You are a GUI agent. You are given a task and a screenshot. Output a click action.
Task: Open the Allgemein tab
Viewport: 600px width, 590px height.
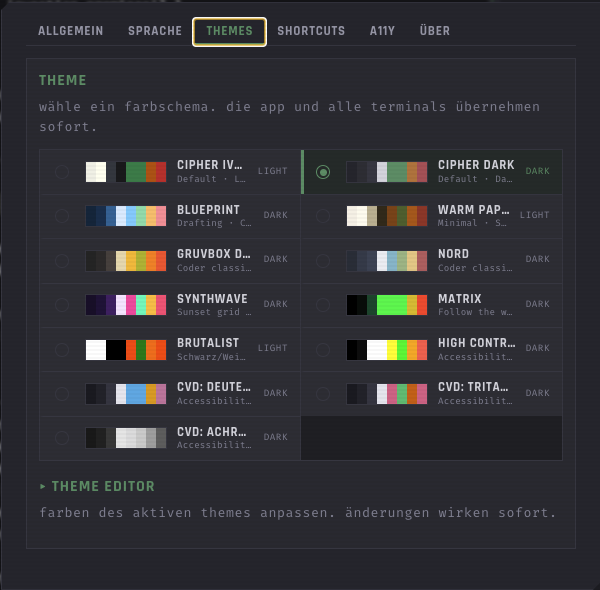[x=71, y=31]
